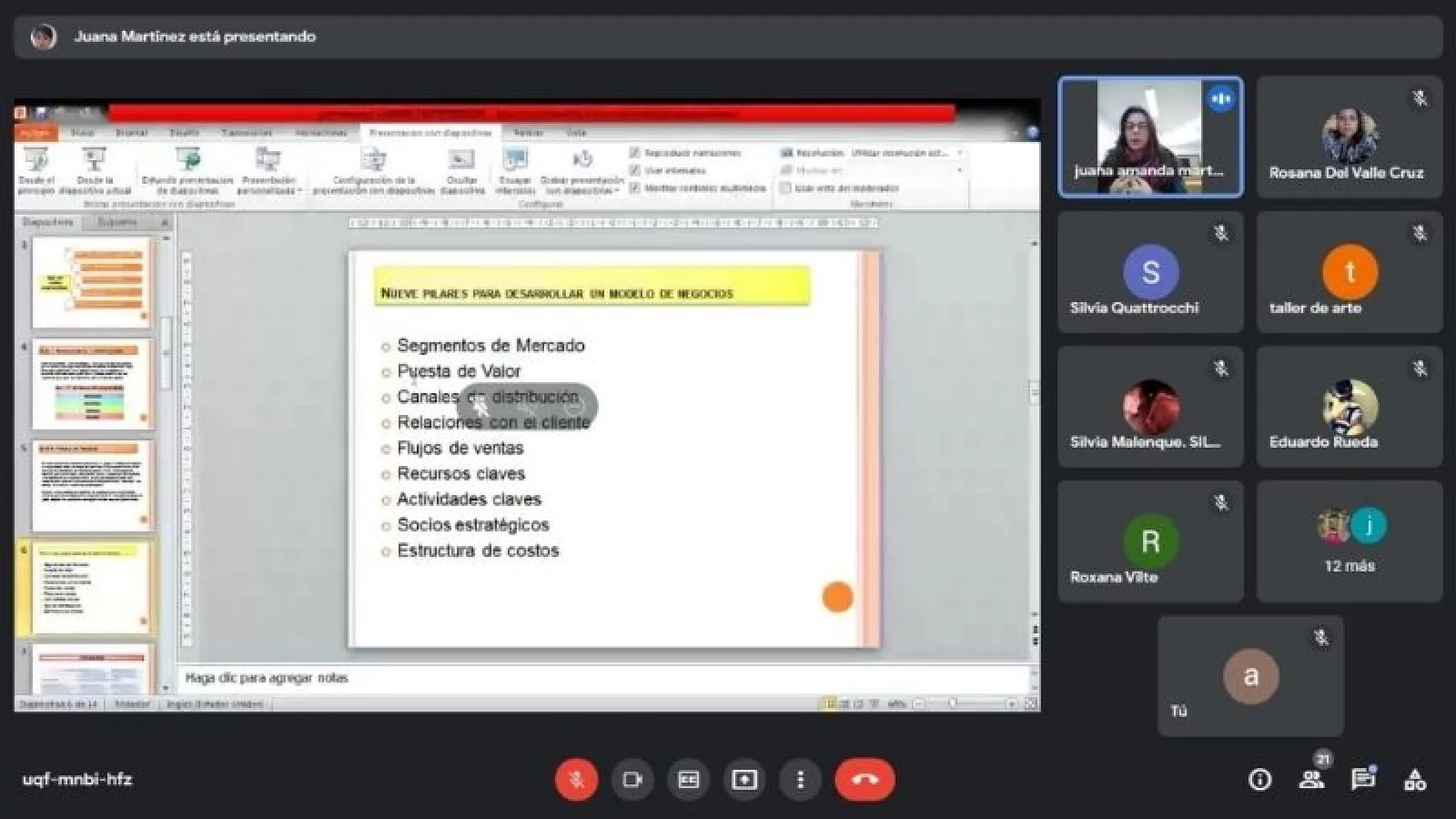Click the Present now screen share icon
Screen dimensions: 1456x819
point(744,780)
